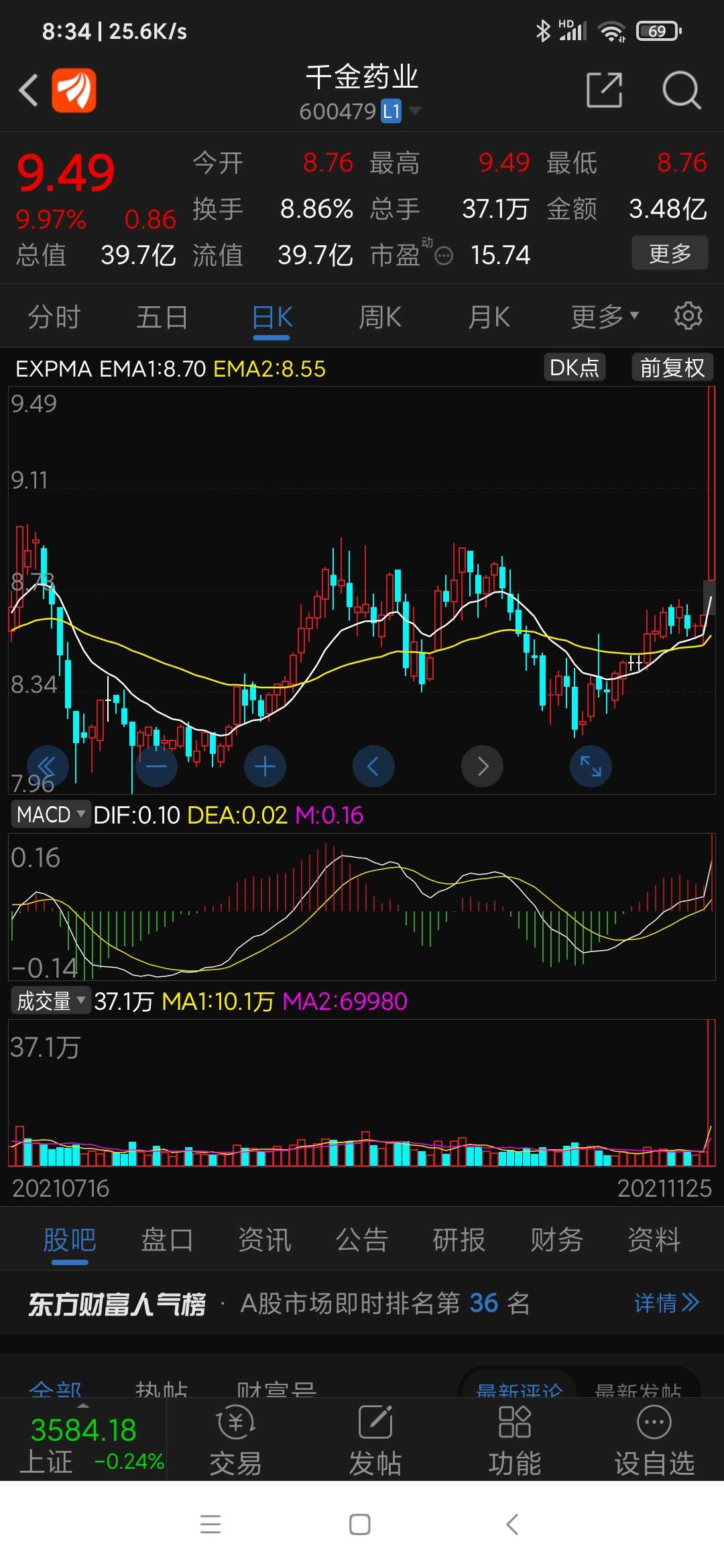Screen dimensions: 724x1568
Task: Tap the battery indicator in status bar
Action: tap(659, 31)
